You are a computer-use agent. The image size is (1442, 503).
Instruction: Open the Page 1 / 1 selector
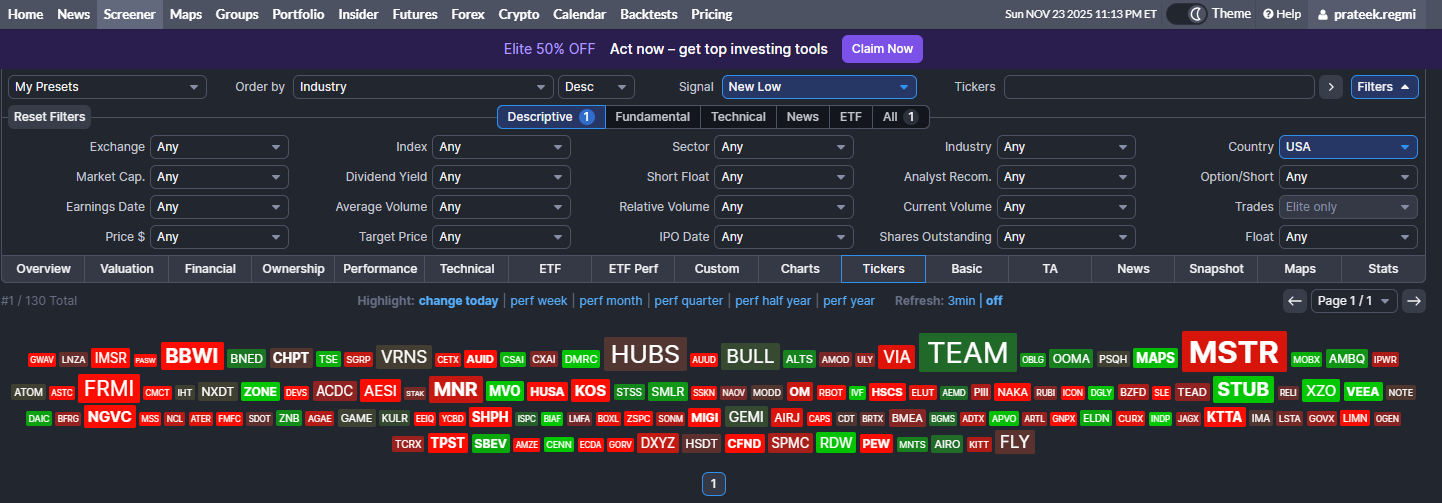1354,301
